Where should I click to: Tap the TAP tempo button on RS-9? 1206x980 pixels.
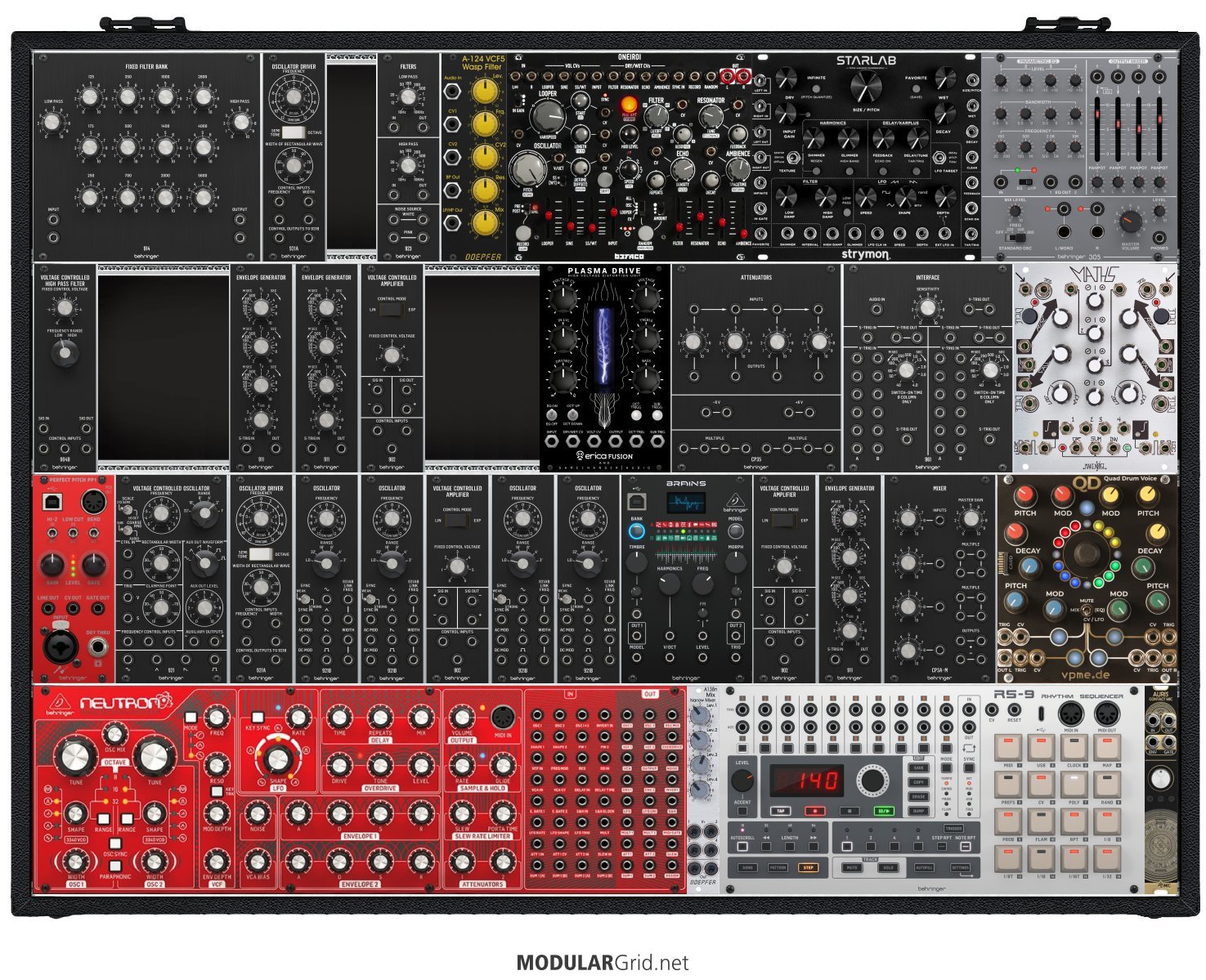[781, 811]
